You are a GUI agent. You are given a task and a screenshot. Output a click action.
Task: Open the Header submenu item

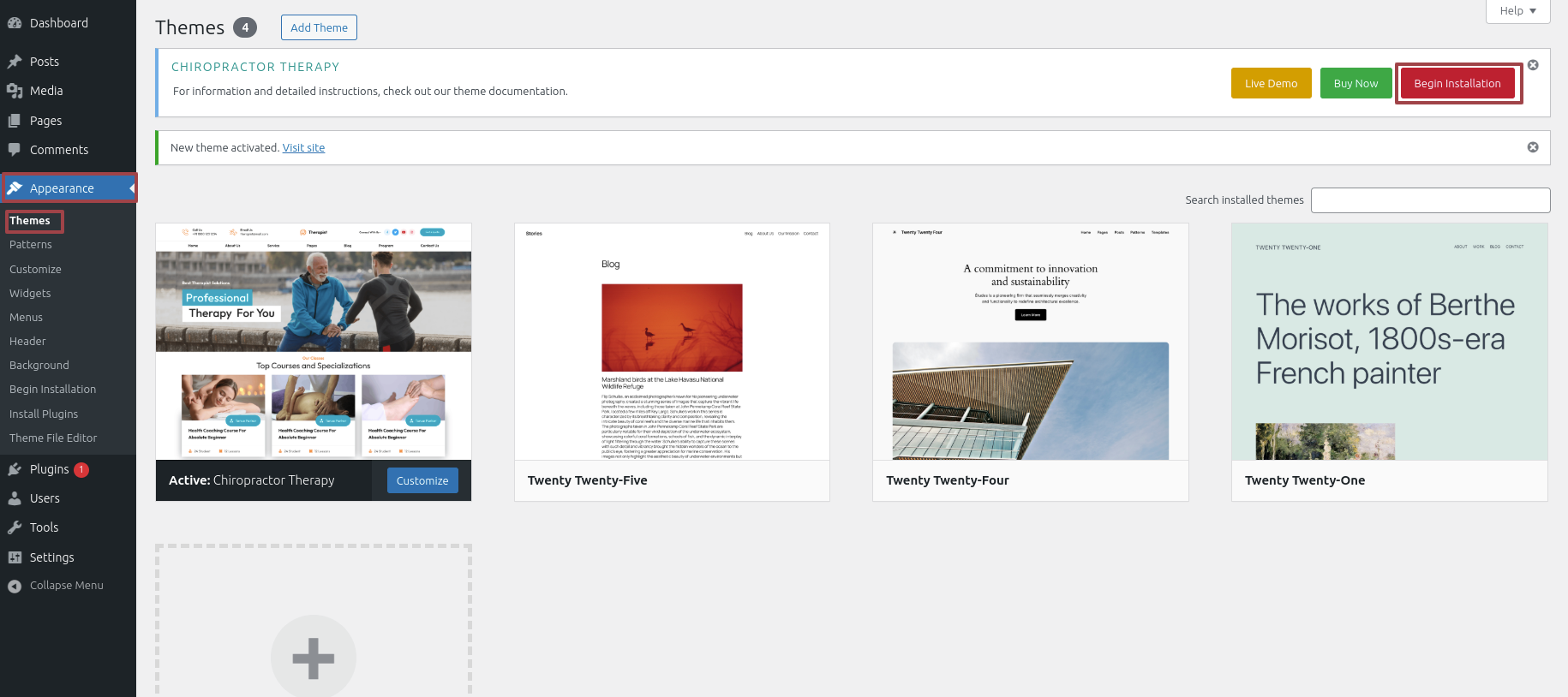click(27, 341)
